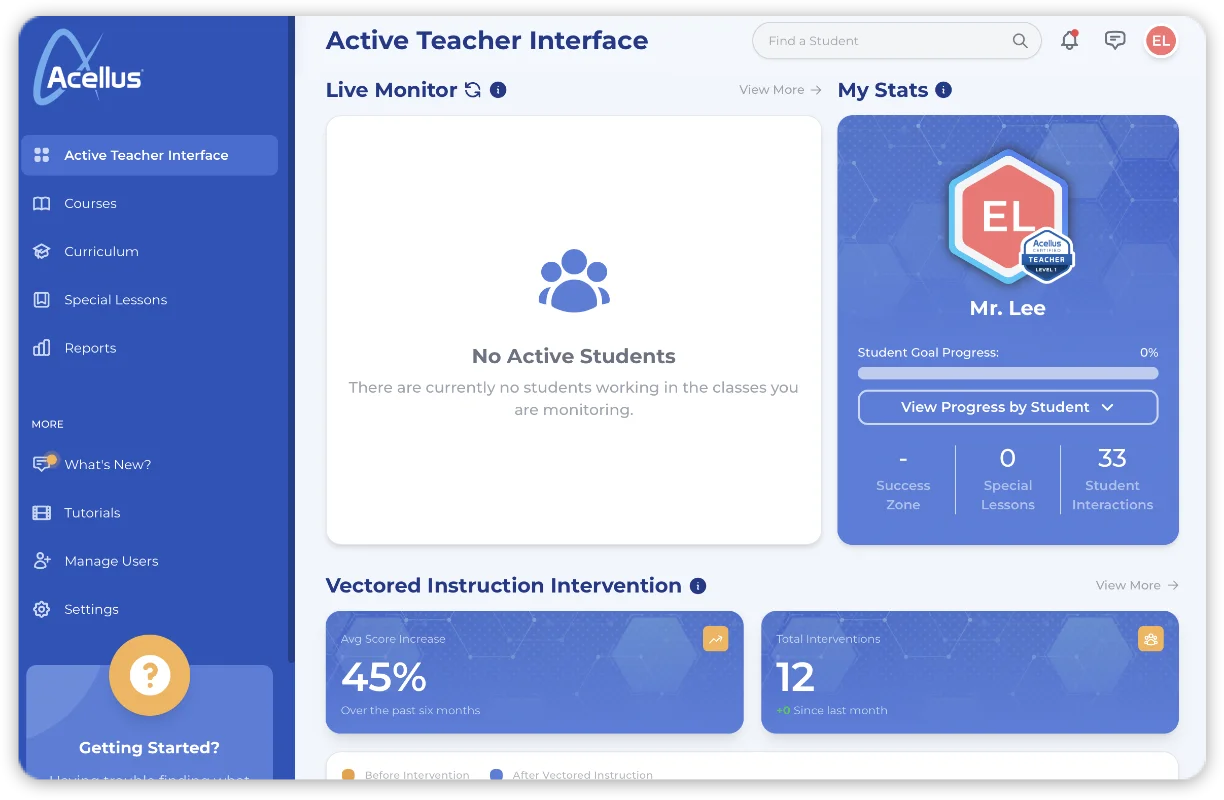This screenshot has height=800, width=1224.
Task: Click the 45% score value
Action: [384, 678]
